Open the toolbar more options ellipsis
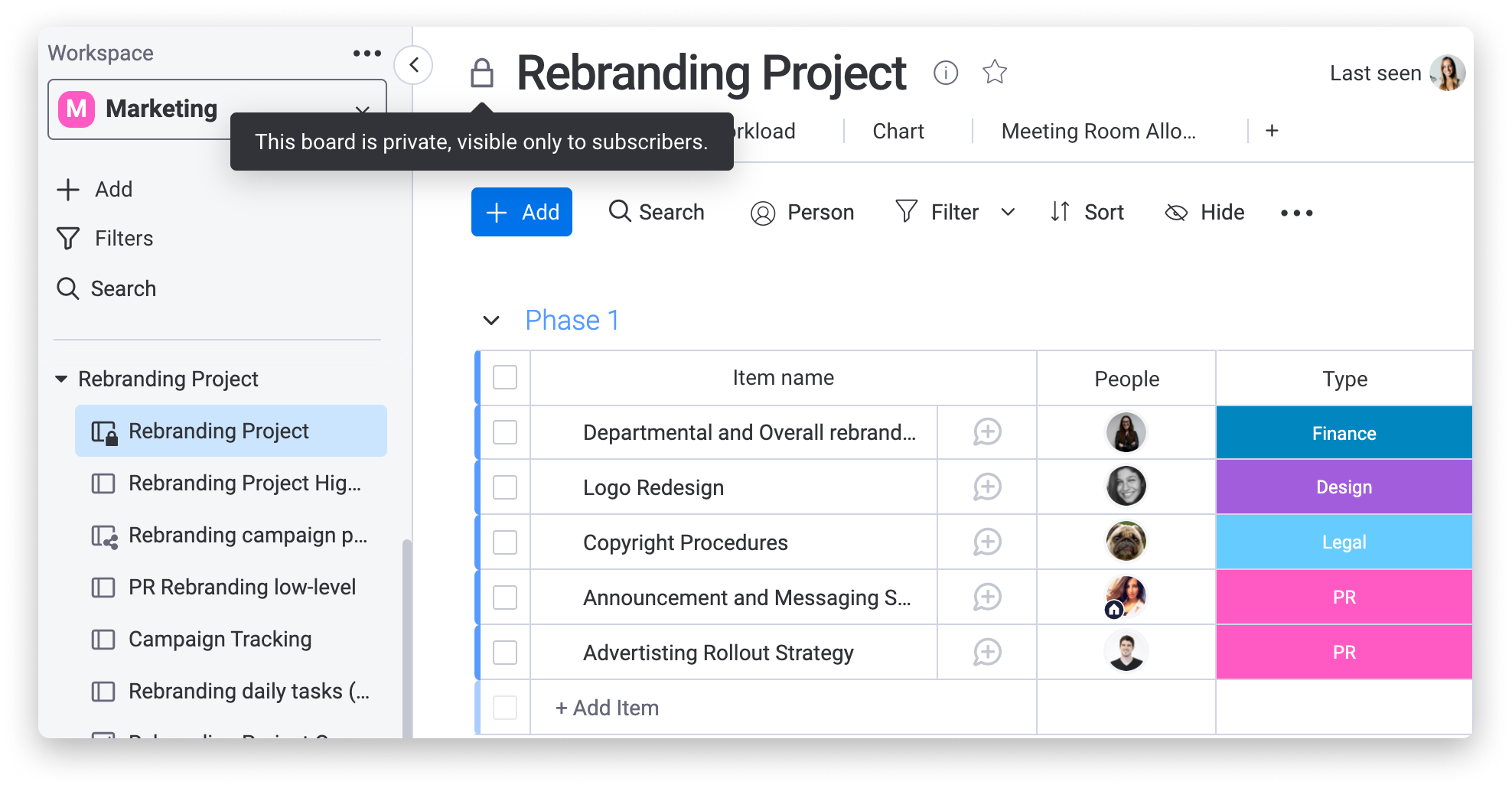Viewport: 1512px width, 788px height. 1296,213
